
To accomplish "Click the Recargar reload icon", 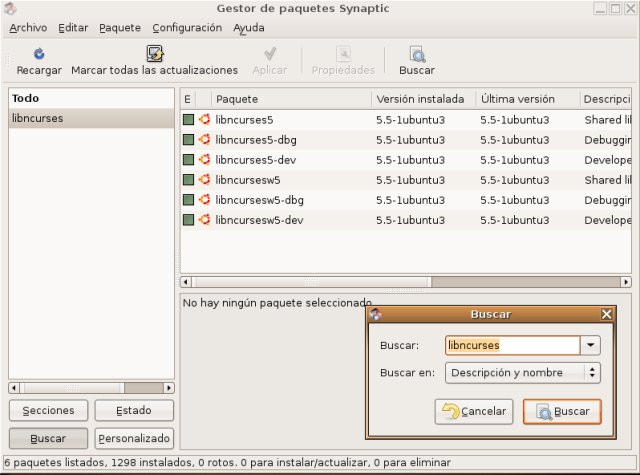I will click(x=38, y=54).
